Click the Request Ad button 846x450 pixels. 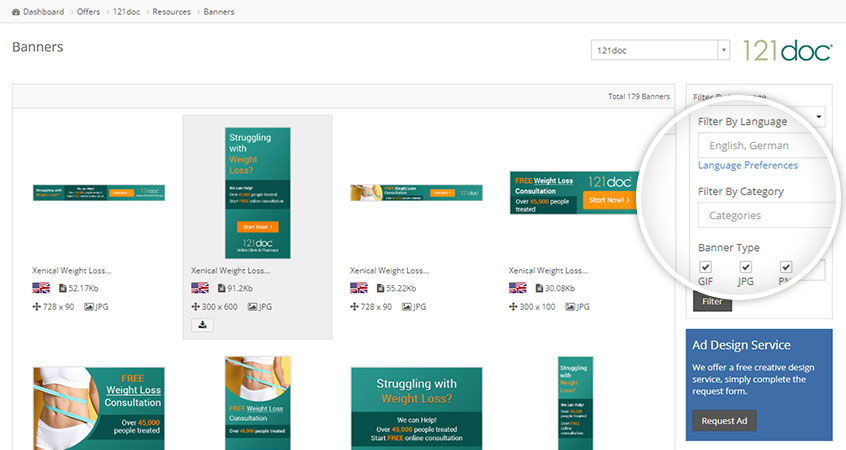click(724, 421)
